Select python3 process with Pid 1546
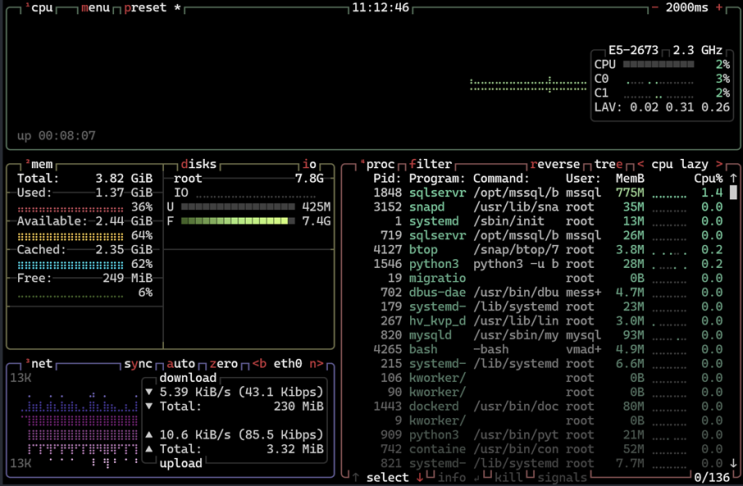 548,264
